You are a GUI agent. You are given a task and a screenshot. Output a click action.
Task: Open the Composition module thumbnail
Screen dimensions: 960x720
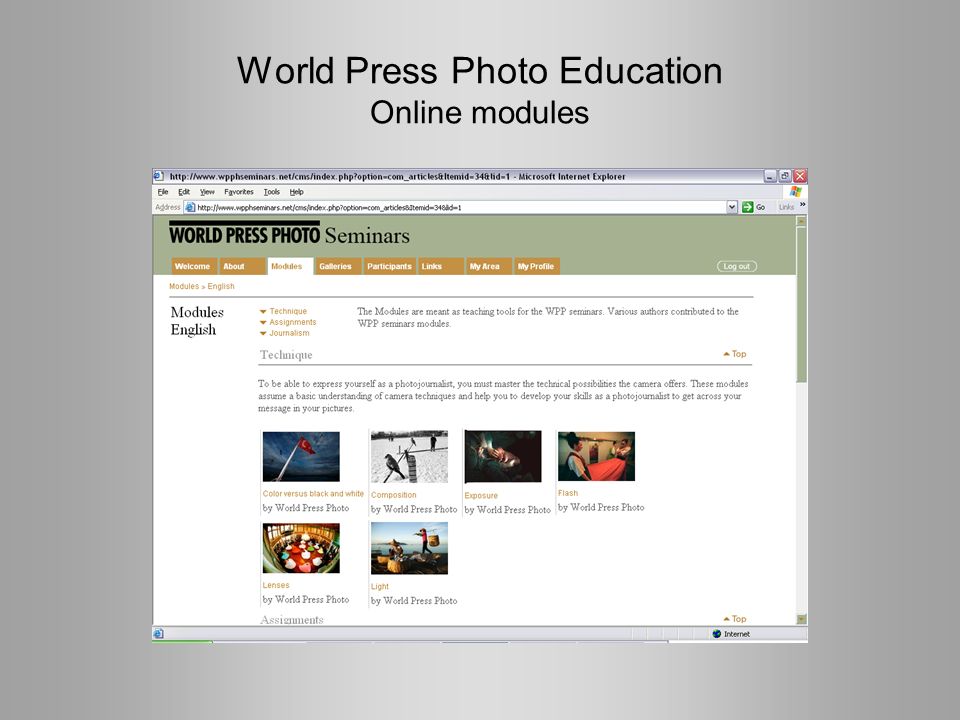click(x=409, y=457)
